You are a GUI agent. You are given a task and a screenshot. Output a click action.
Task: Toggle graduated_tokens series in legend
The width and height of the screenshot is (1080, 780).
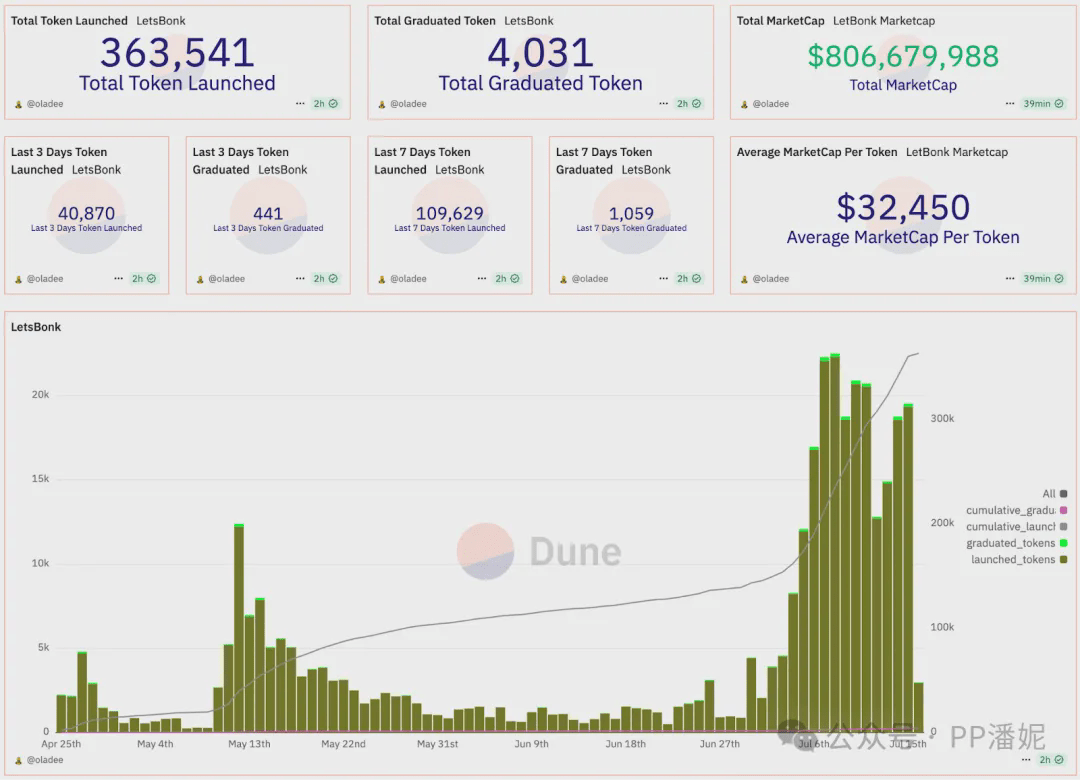1017,543
